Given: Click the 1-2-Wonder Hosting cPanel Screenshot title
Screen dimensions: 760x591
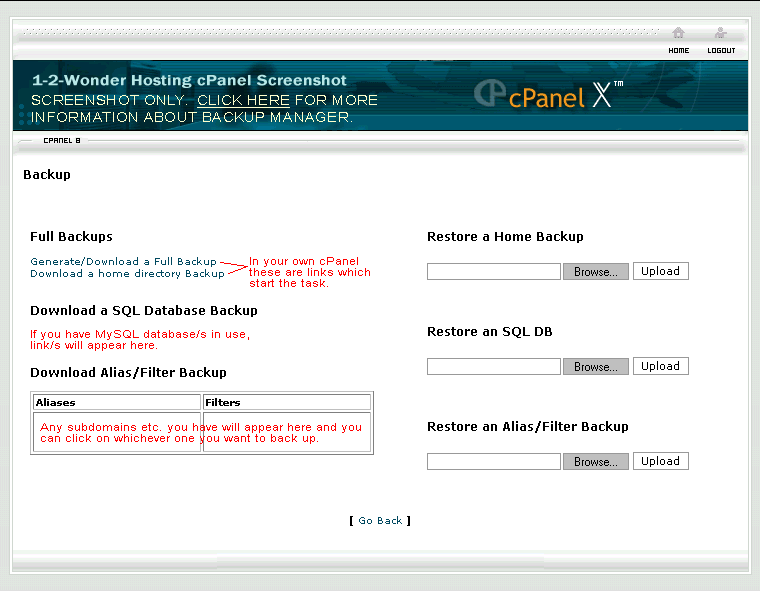Looking at the screenshot, I should [190, 80].
